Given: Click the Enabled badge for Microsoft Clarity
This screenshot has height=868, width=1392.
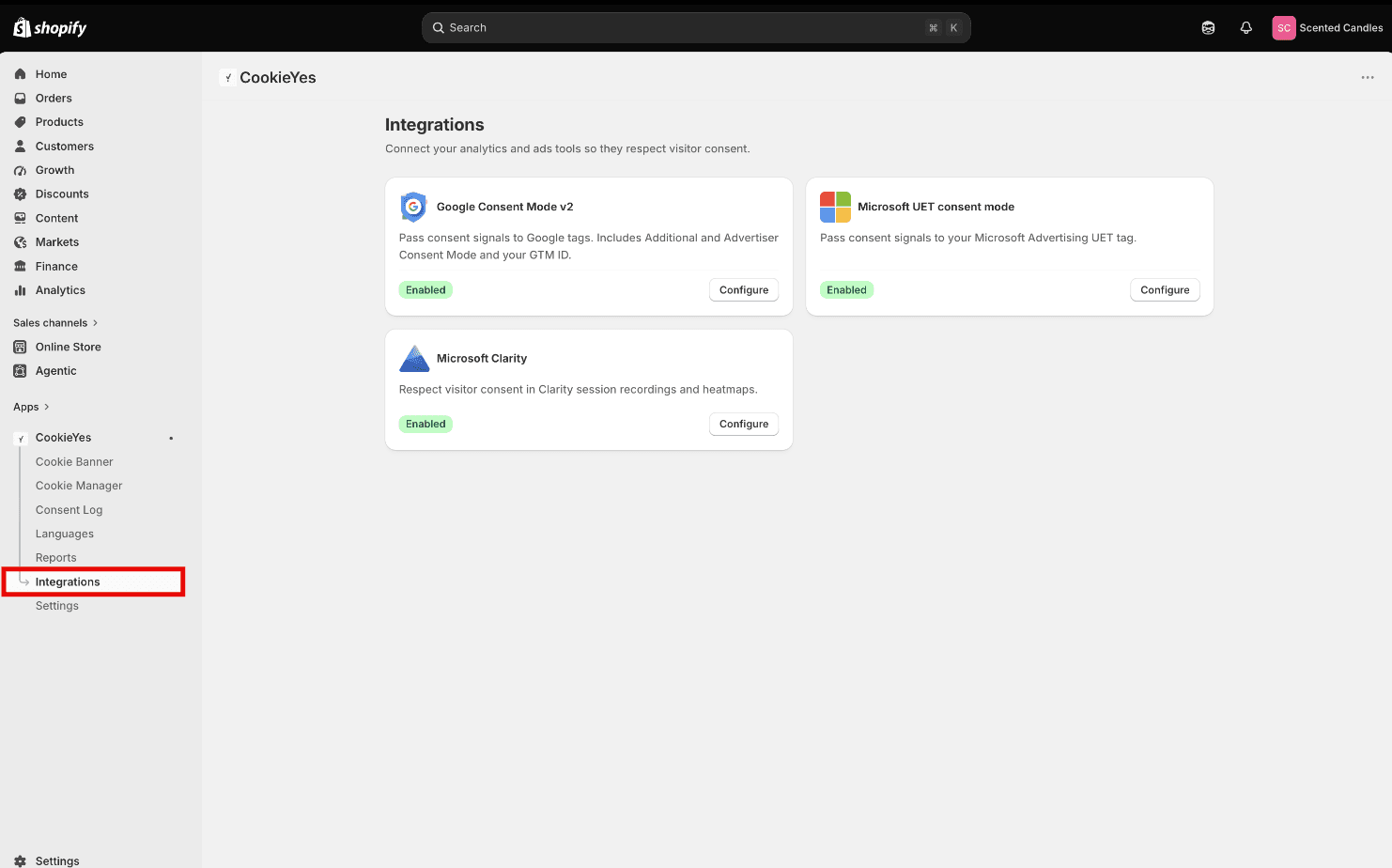Looking at the screenshot, I should click(425, 424).
